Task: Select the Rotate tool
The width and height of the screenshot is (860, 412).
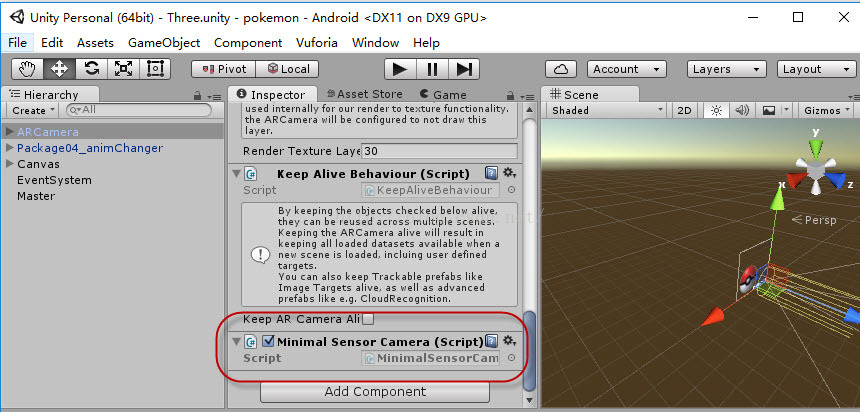Action: click(91, 69)
